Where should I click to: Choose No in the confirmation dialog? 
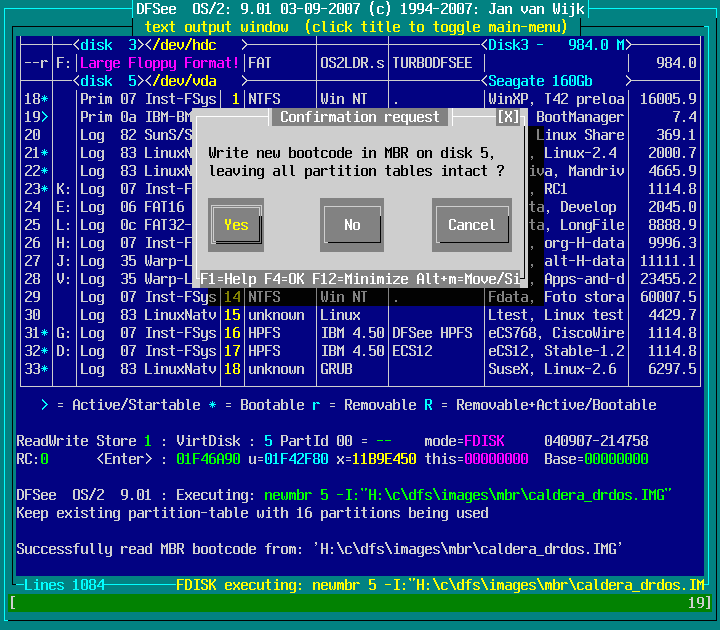pos(352,225)
